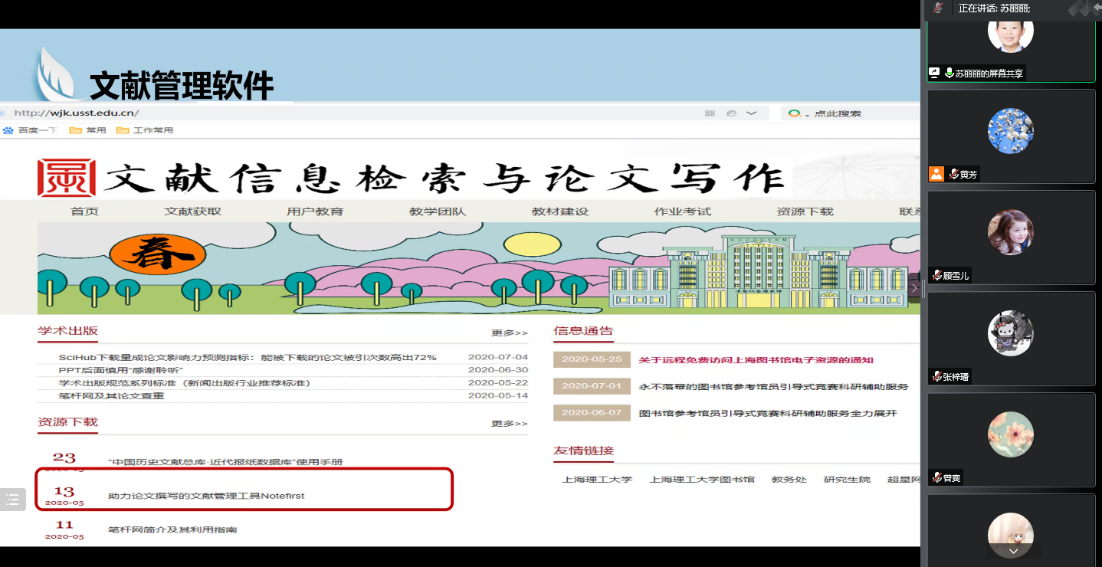
Task: Click 更多>> beside 学术出版
Action: point(508,333)
